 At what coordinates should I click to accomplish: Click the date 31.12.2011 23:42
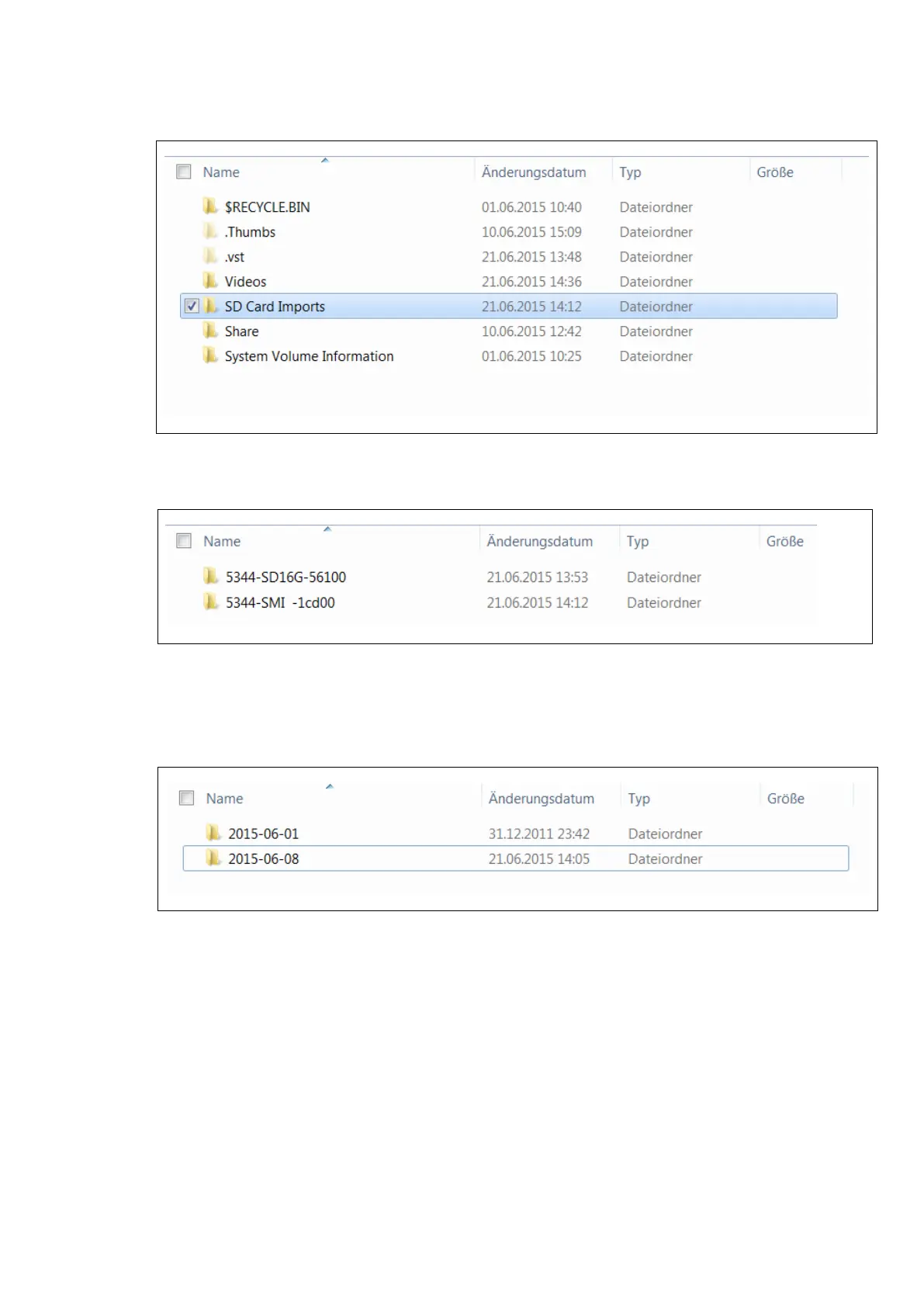pos(539,834)
